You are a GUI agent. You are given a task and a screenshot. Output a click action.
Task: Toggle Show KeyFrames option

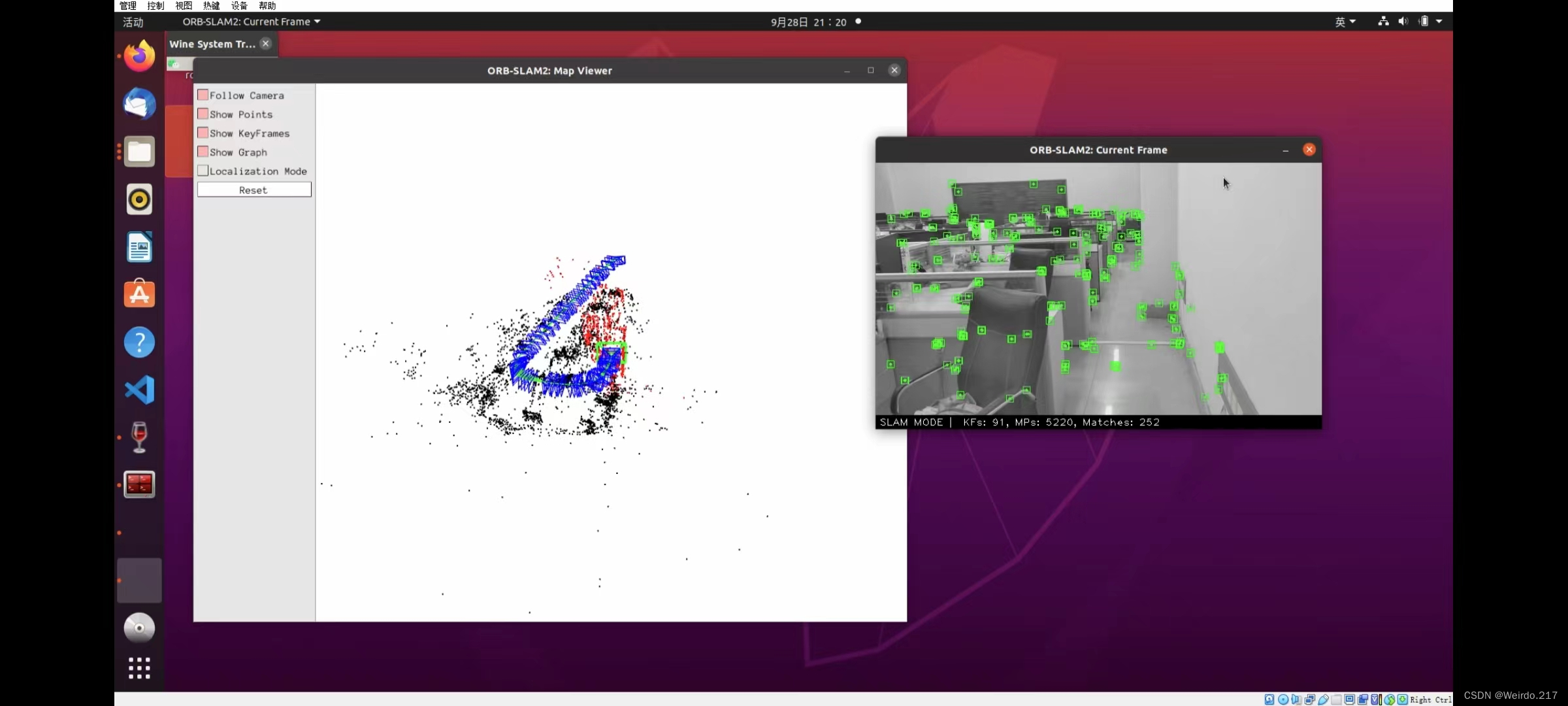(x=203, y=133)
